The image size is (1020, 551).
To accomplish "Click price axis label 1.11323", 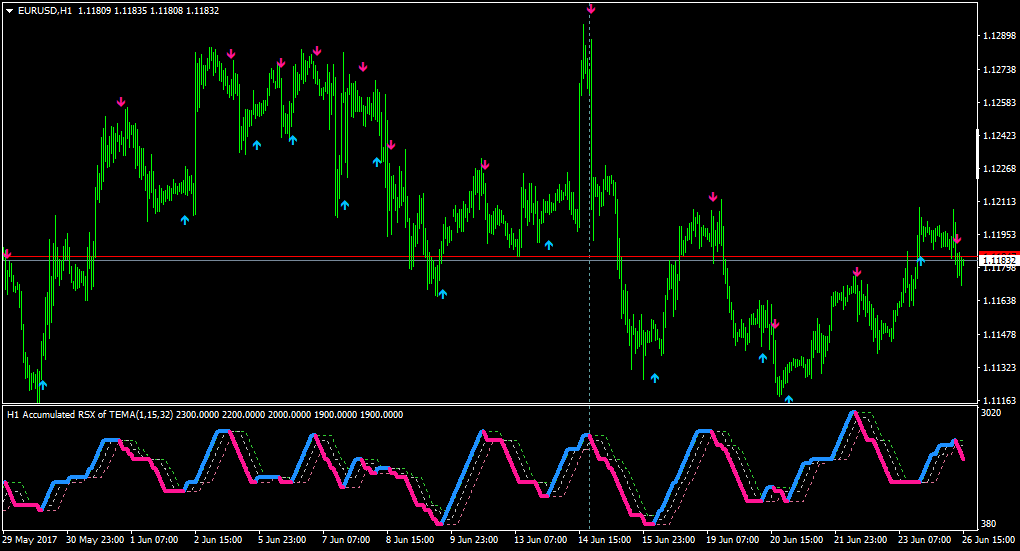I will coord(999,368).
